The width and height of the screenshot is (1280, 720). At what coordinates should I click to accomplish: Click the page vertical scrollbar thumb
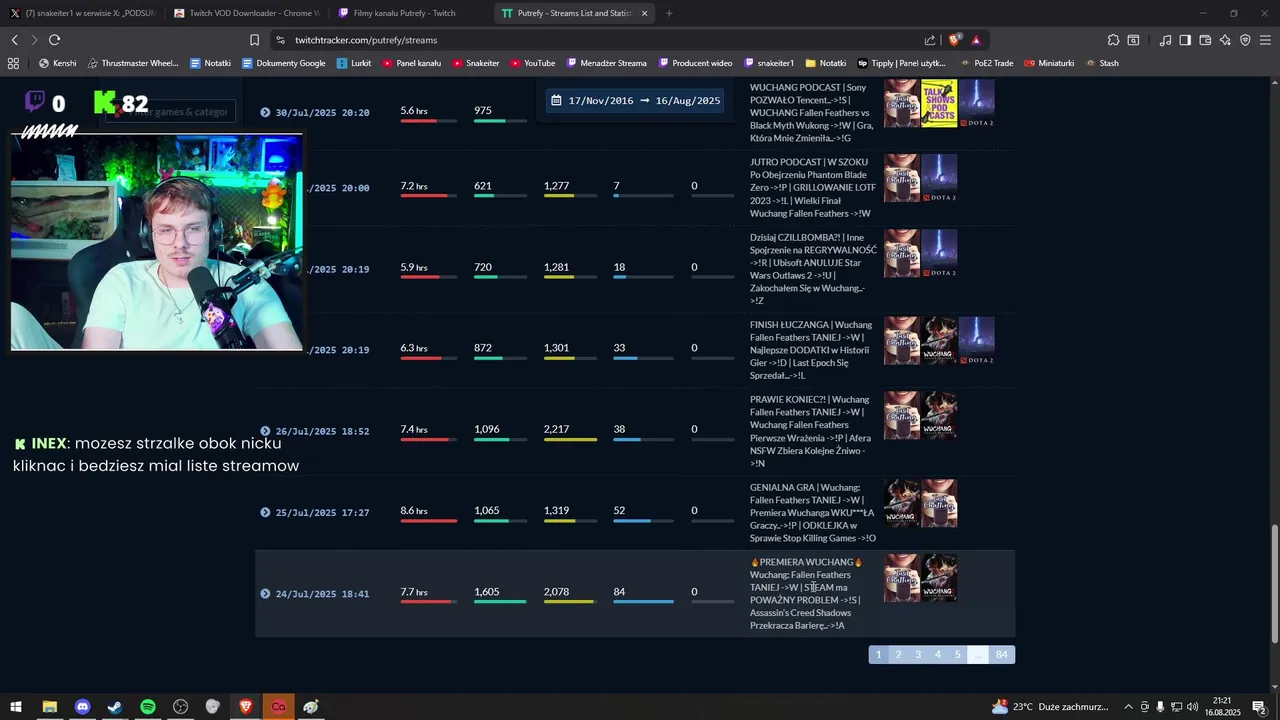(1273, 584)
